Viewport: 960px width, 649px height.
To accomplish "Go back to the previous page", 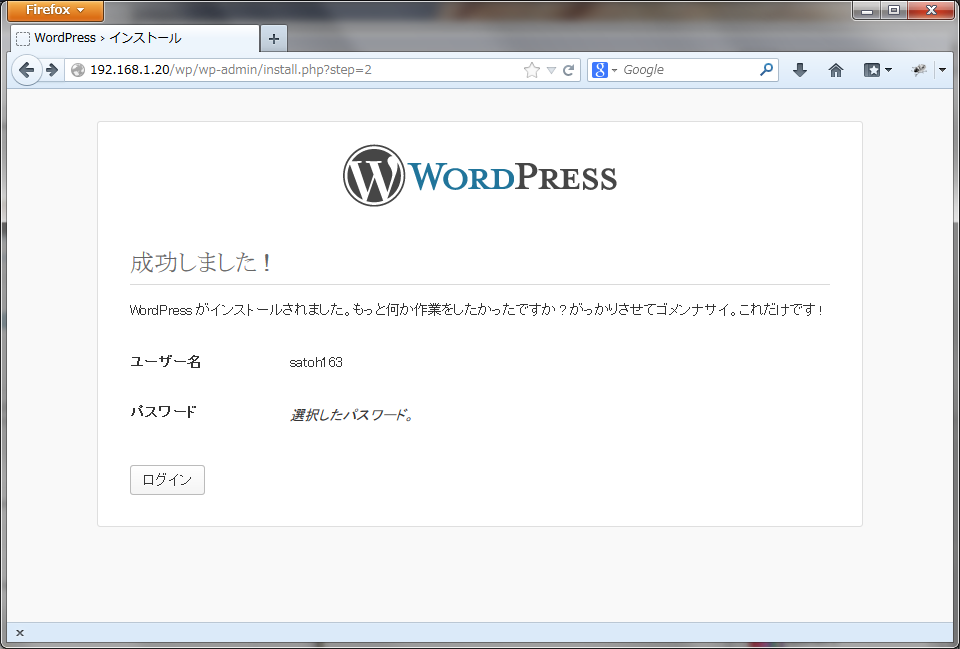I will tap(26, 70).
